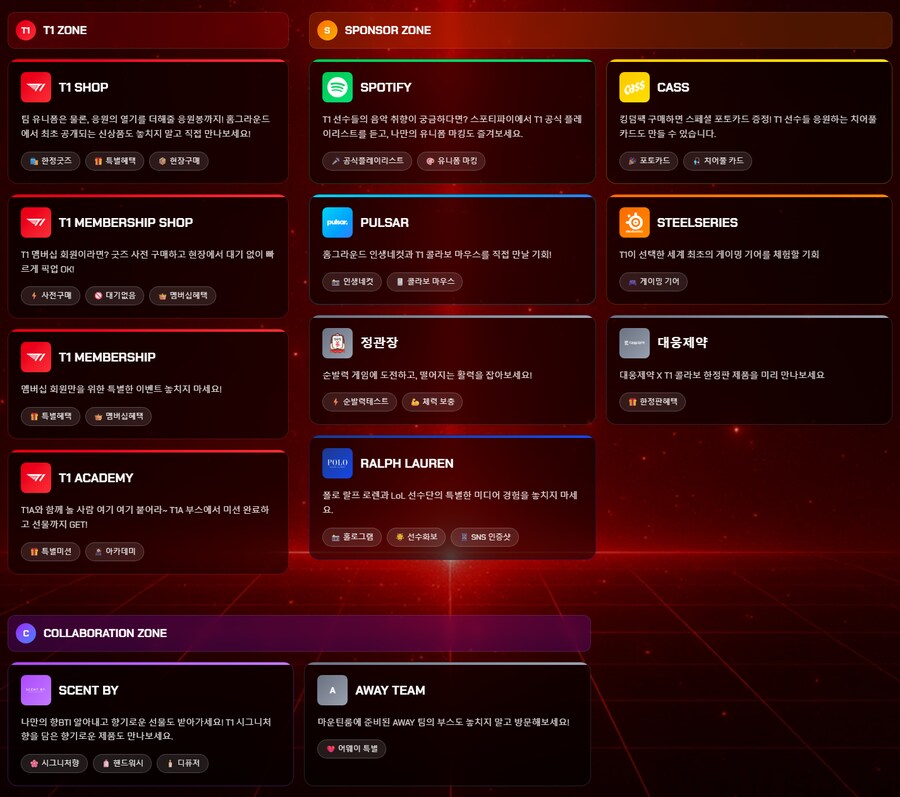Select the COLLABORATION ZONE section header
Screen dimensions: 900x797
tap(299, 633)
